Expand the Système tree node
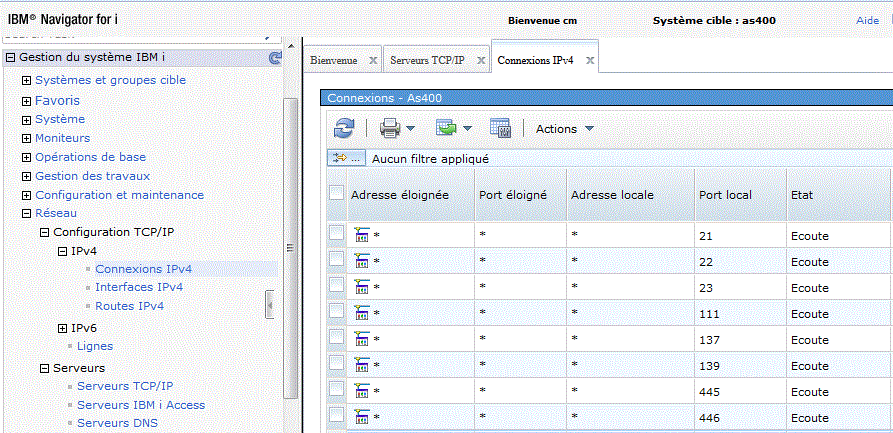The height and width of the screenshot is (433, 893). tap(26, 120)
